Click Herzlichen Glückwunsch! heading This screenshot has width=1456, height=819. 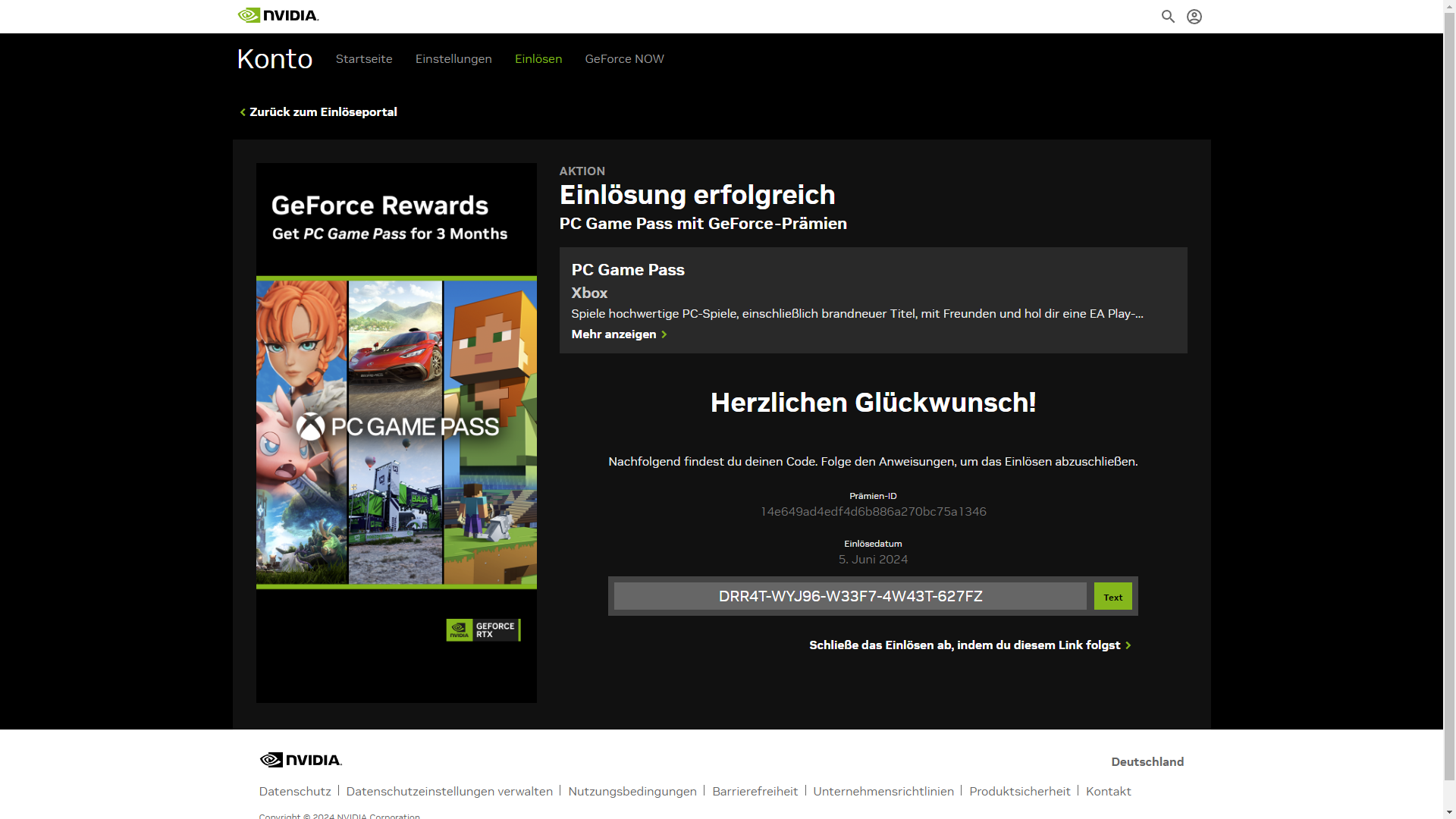click(874, 403)
